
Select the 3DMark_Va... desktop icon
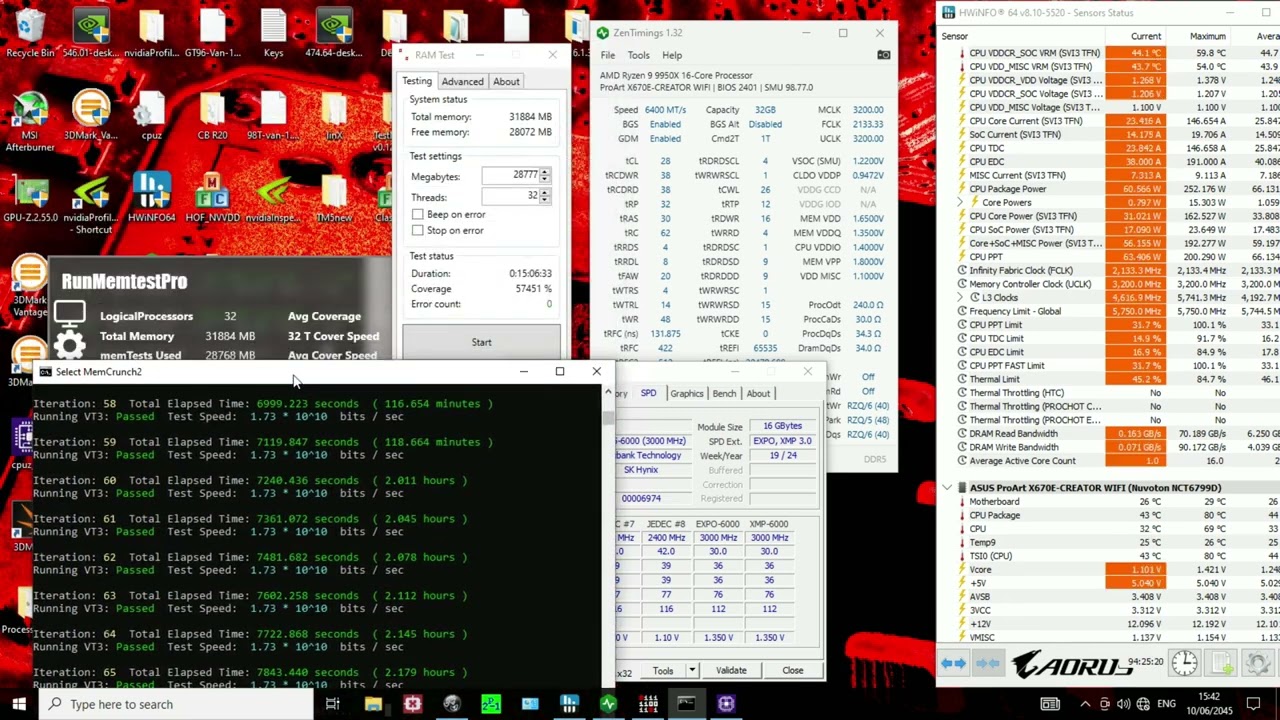coord(91,116)
